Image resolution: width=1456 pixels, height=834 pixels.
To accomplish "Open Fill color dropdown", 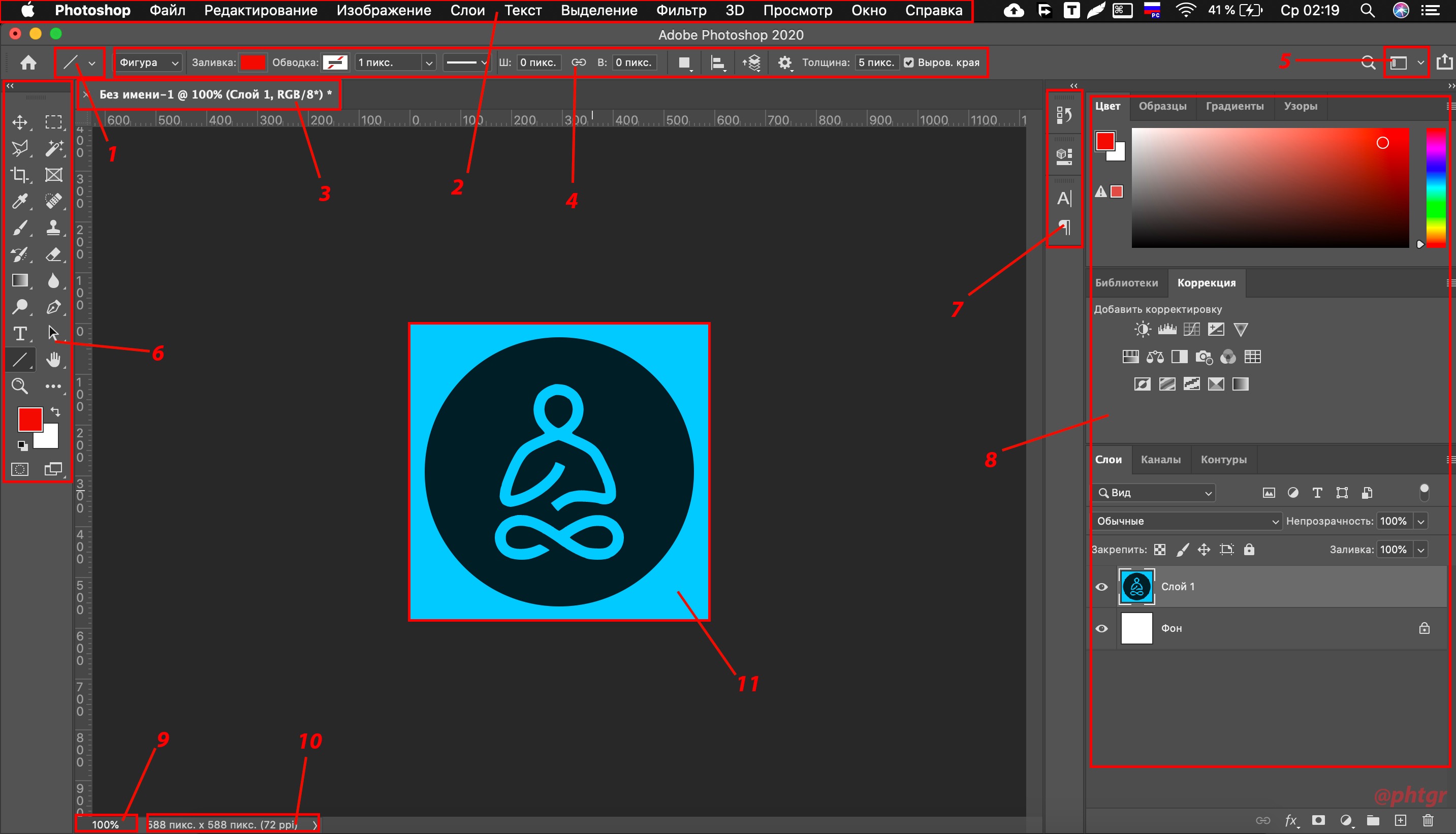I will click(x=251, y=62).
